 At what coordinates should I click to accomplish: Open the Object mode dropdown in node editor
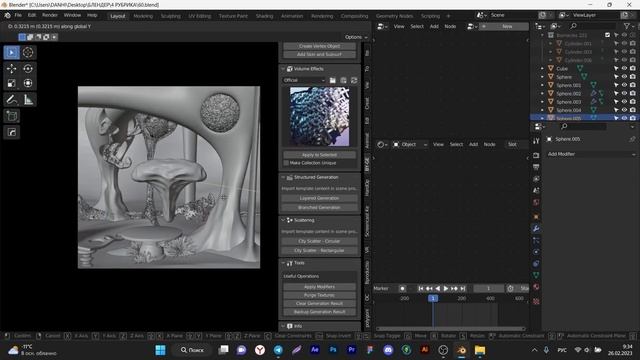[x=409, y=144]
